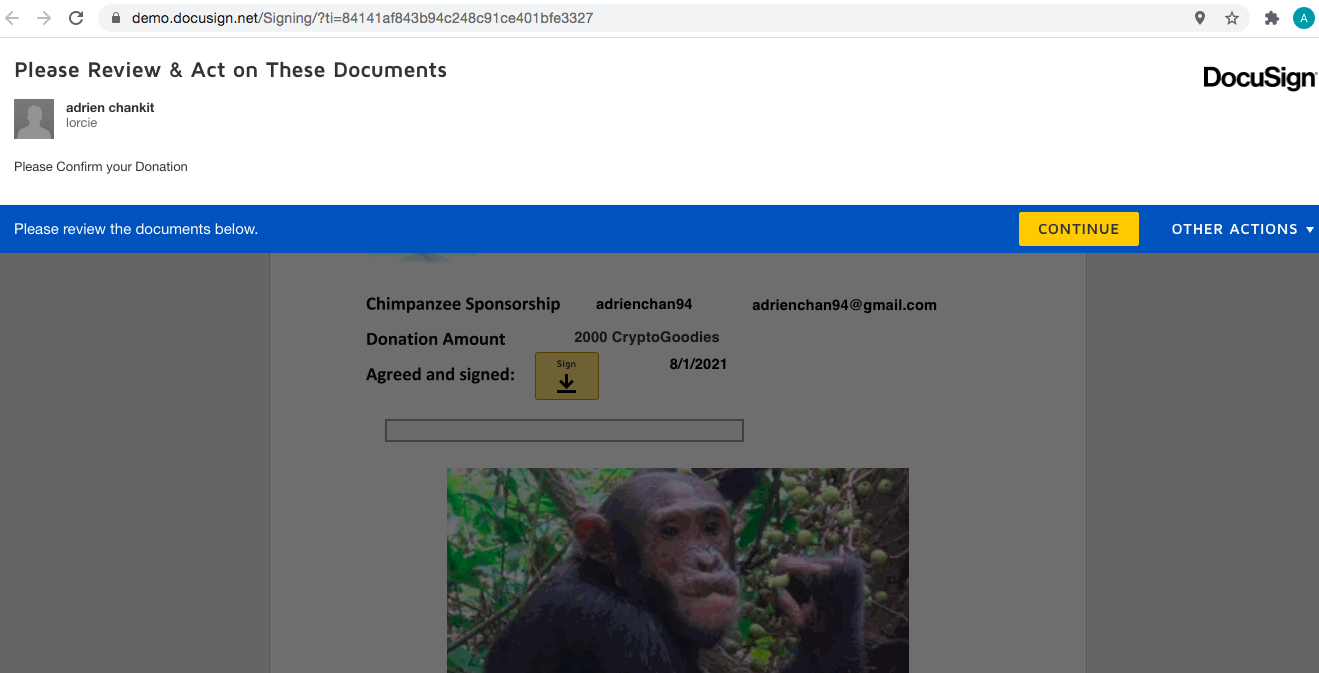This screenshot has width=1319, height=673.
Task: Click the adrienchan94 name value
Action: coord(644,304)
